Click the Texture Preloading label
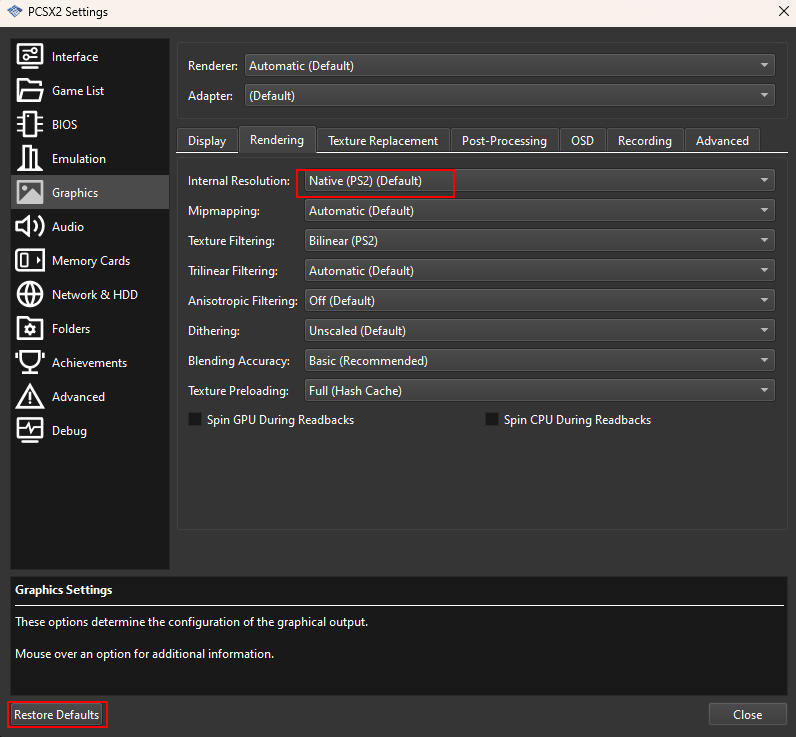This screenshot has height=737, width=796. (238, 391)
